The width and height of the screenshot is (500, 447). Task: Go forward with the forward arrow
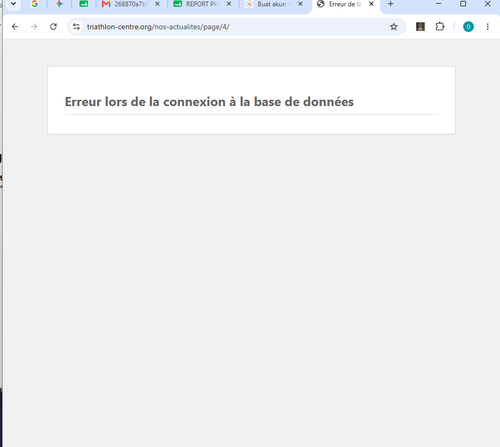coord(34,27)
